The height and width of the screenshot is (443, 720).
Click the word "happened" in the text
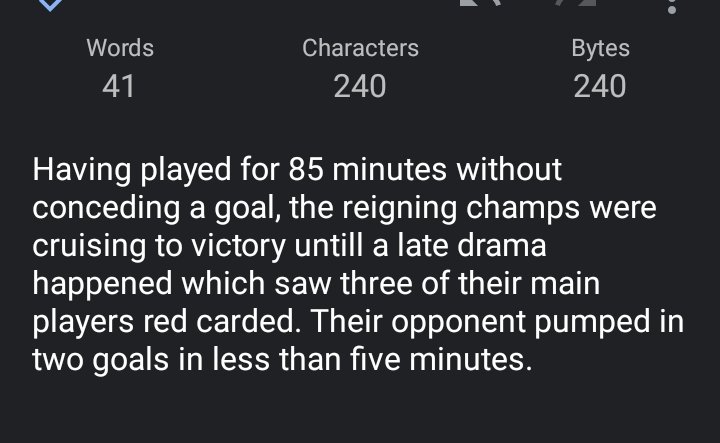click(102, 285)
